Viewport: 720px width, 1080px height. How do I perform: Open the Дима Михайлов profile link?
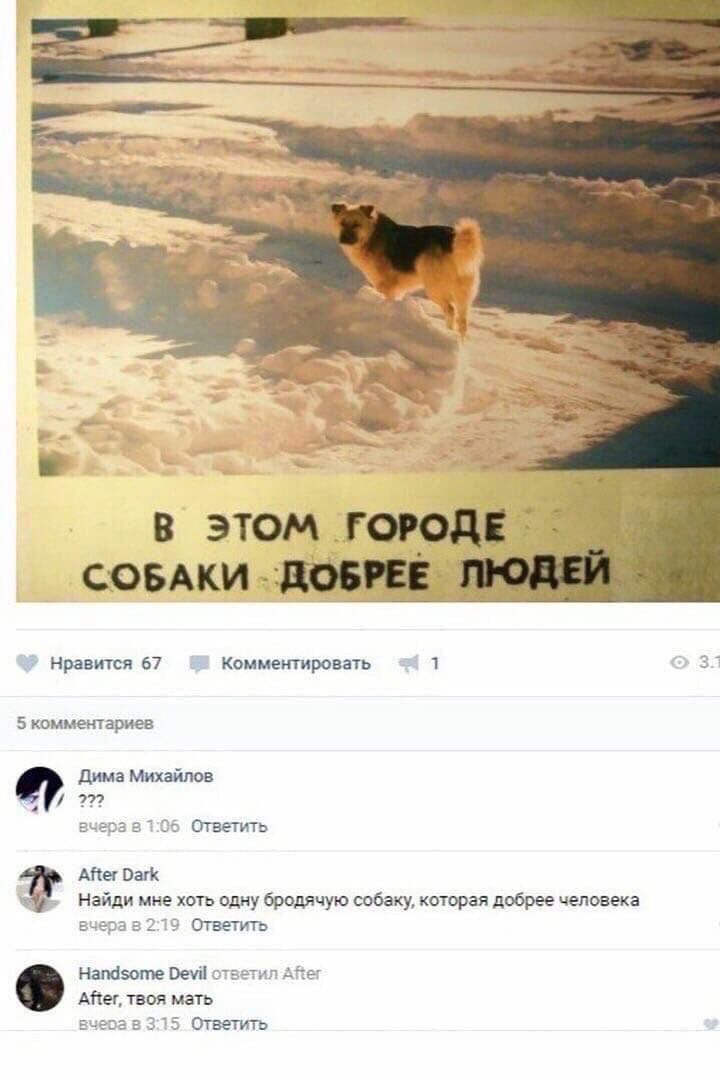(x=145, y=776)
